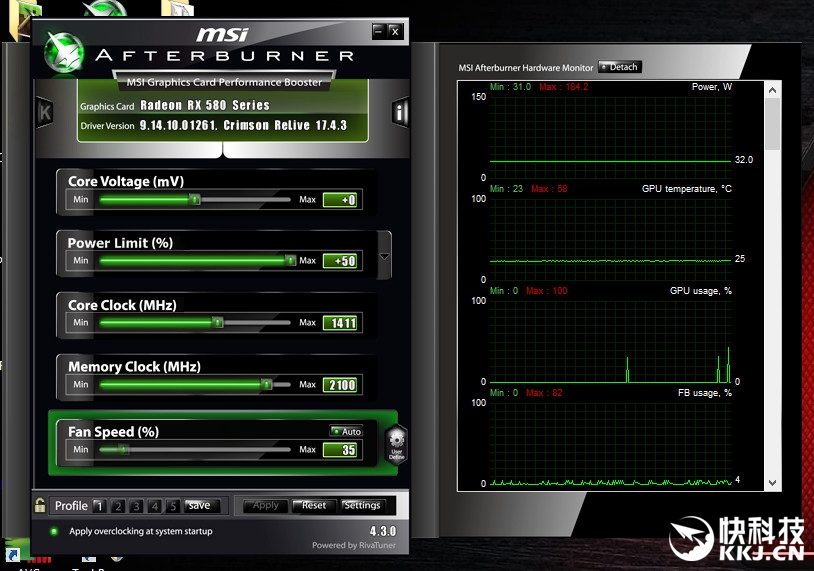Click the User Define gear icon

click(x=396, y=443)
